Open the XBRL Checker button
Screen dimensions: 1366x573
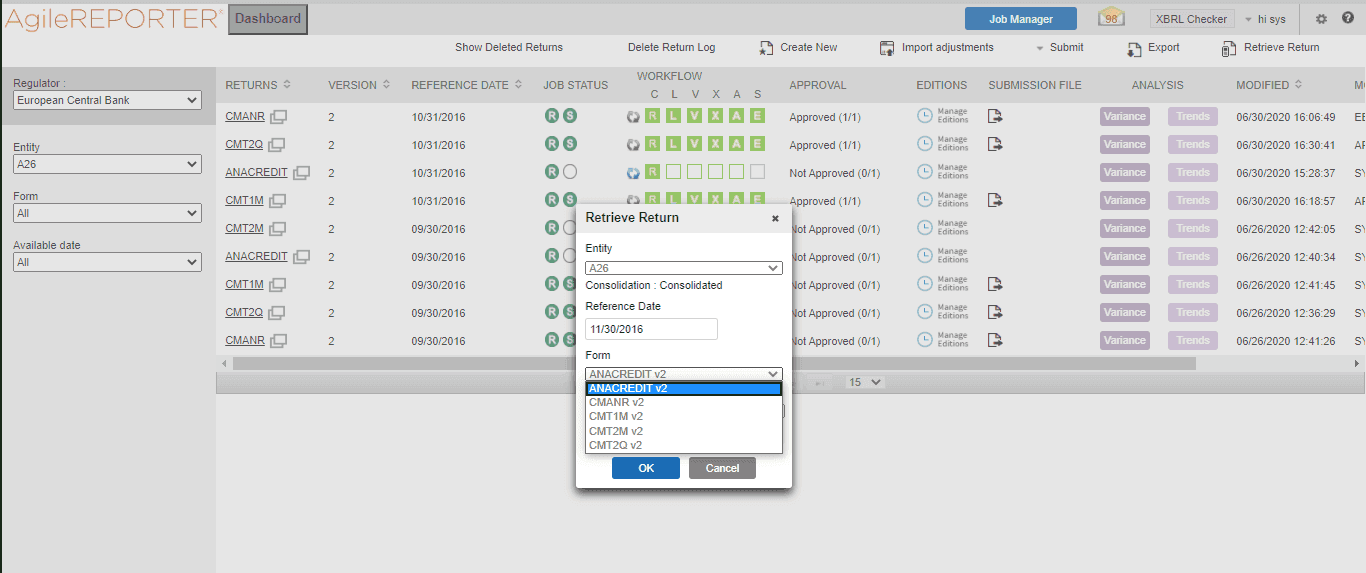[1192, 19]
